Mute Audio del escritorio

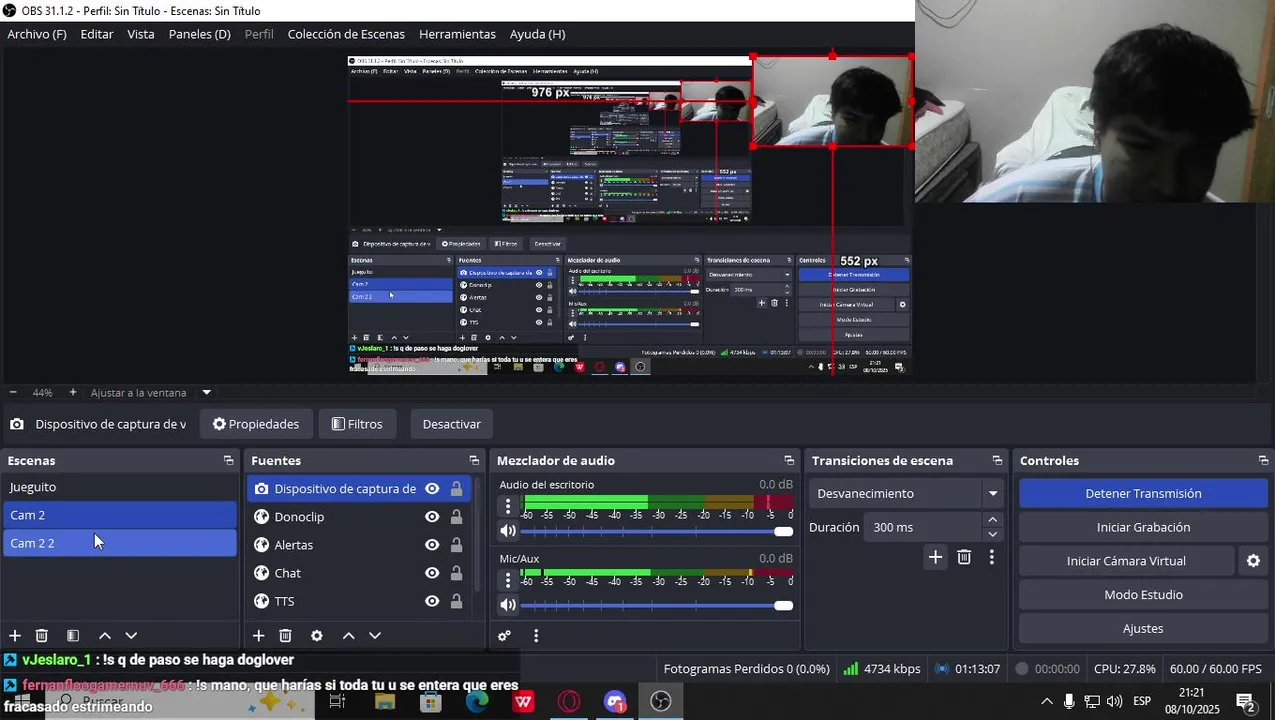(508, 531)
